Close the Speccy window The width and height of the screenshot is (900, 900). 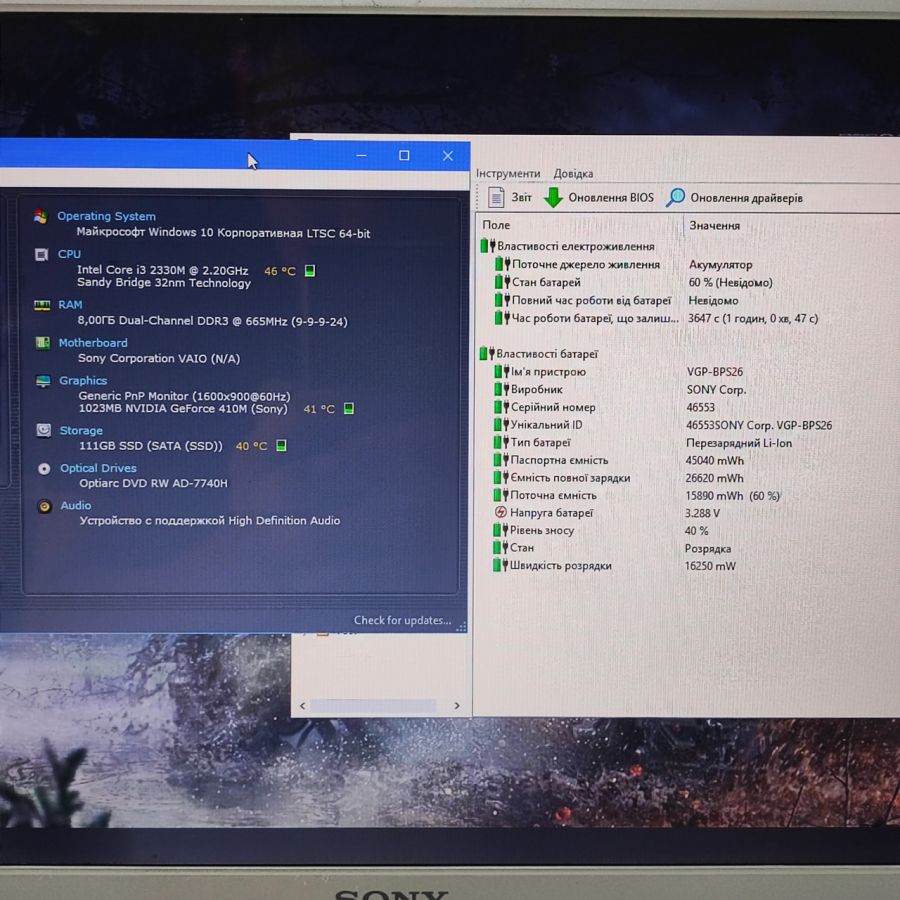[x=448, y=156]
